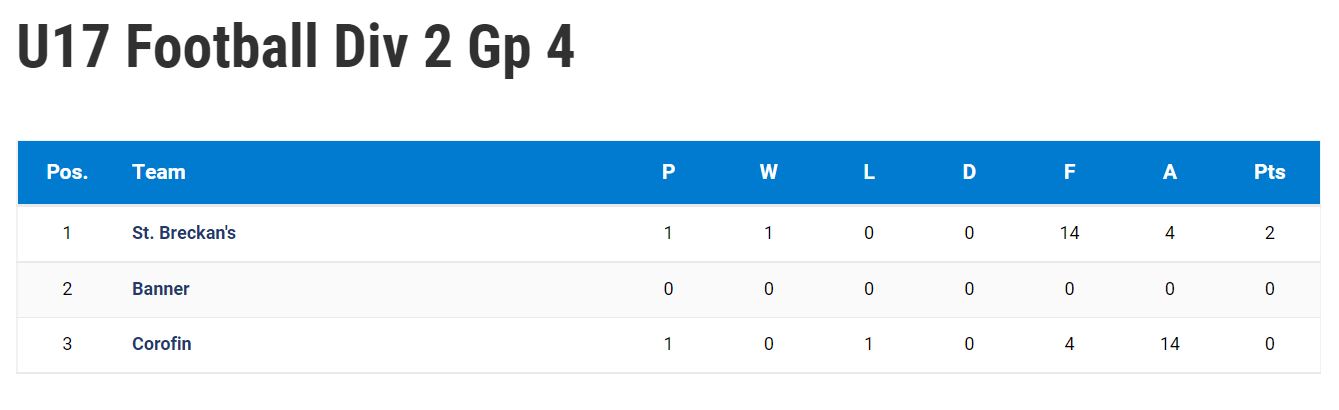Open the Banner team link
The height and width of the screenshot is (410, 1339).
pos(161,289)
